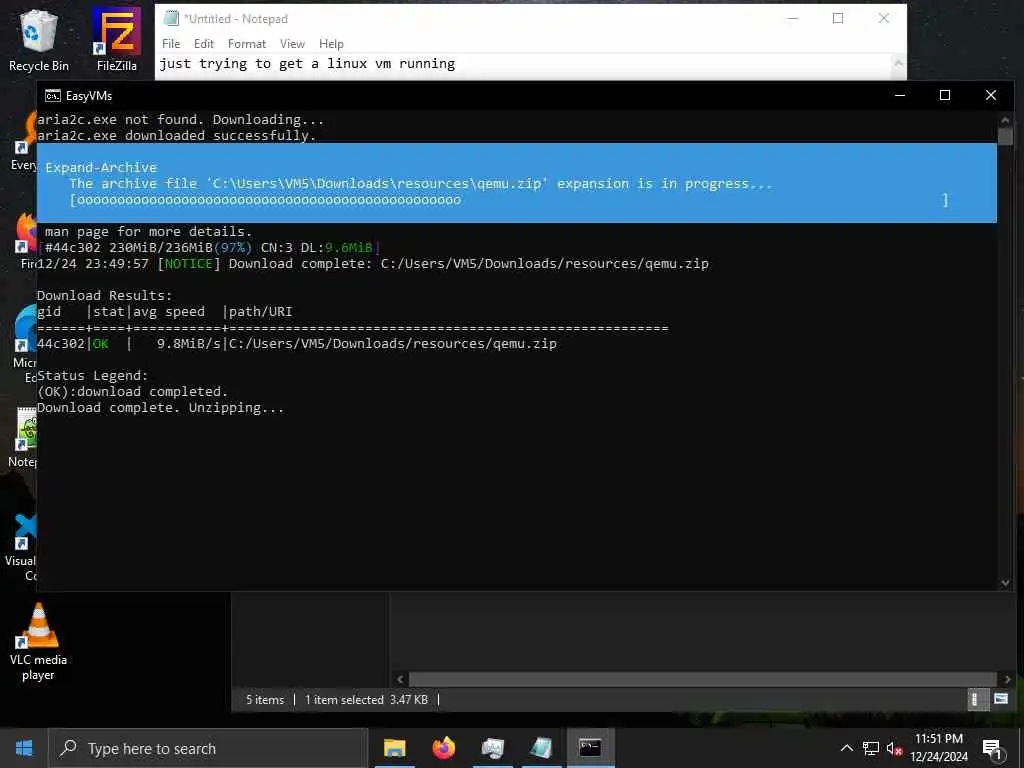Open Firefox from the taskbar
The image size is (1024, 768).
tap(443, 748)
